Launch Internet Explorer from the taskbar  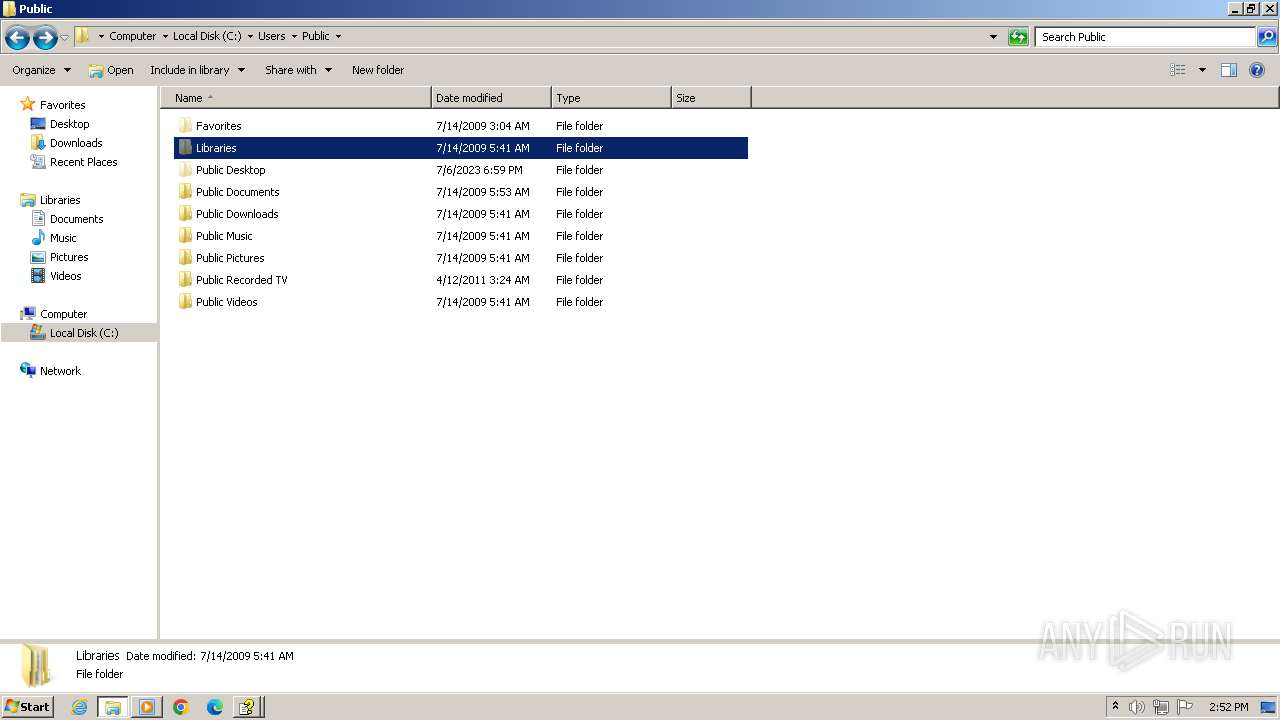pyautogui.click(x=79, y=707)
